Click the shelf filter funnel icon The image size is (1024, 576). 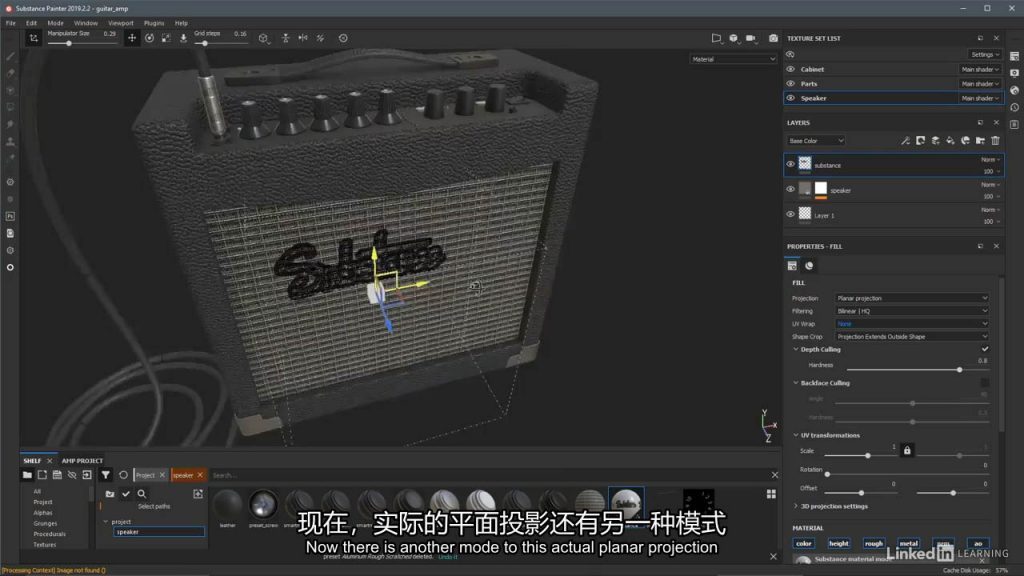[106, 475]
